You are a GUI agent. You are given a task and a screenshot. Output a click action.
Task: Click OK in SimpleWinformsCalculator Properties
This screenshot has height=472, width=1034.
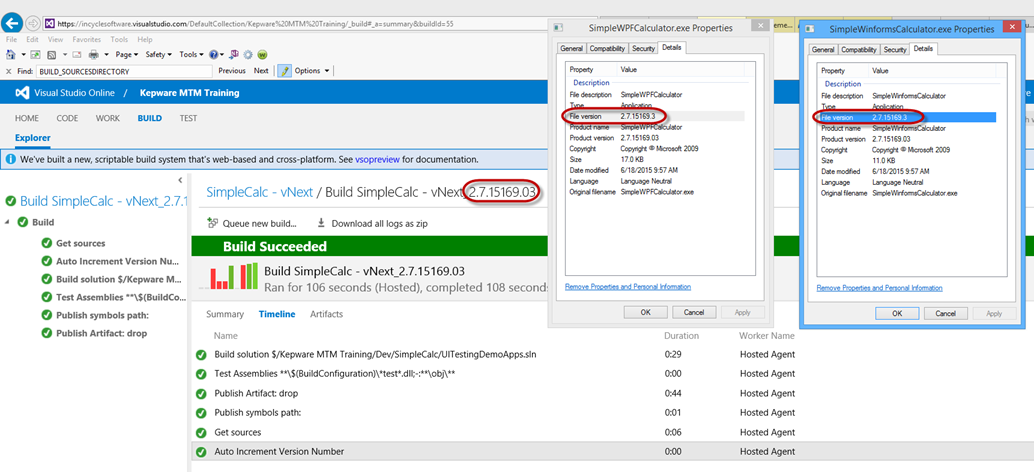[897, 314]
